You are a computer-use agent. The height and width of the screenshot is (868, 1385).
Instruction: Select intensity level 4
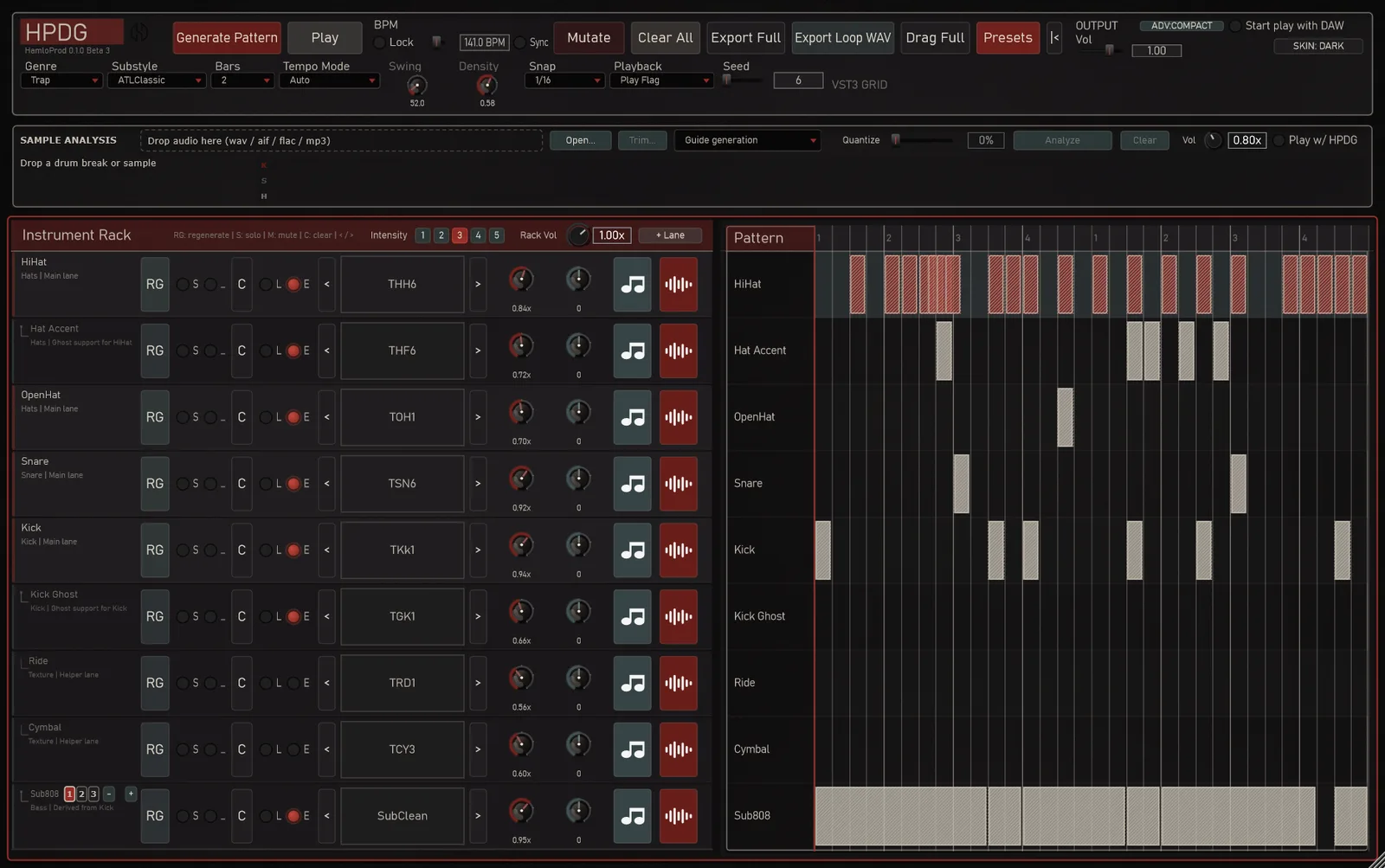pyautogui.click(x=478, y=235)
